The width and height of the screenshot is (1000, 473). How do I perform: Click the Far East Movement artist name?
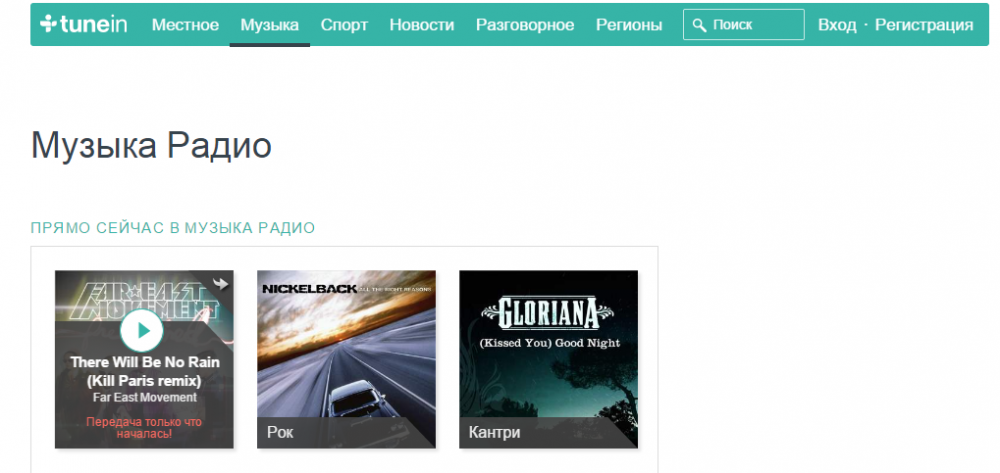tap(145, 397)
